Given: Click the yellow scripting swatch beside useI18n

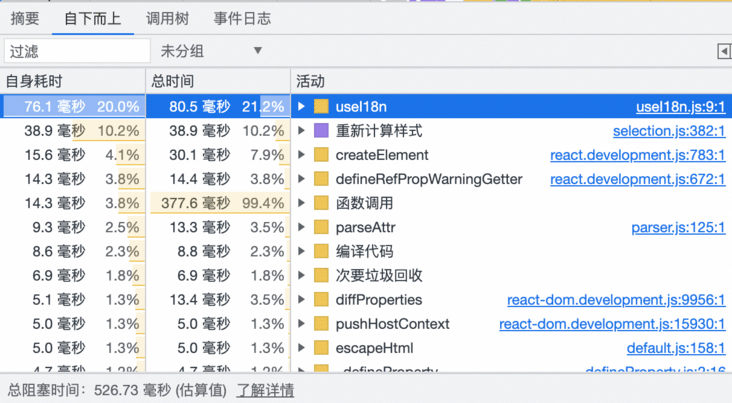Looking at the screenshot, I should pos(321,106).
